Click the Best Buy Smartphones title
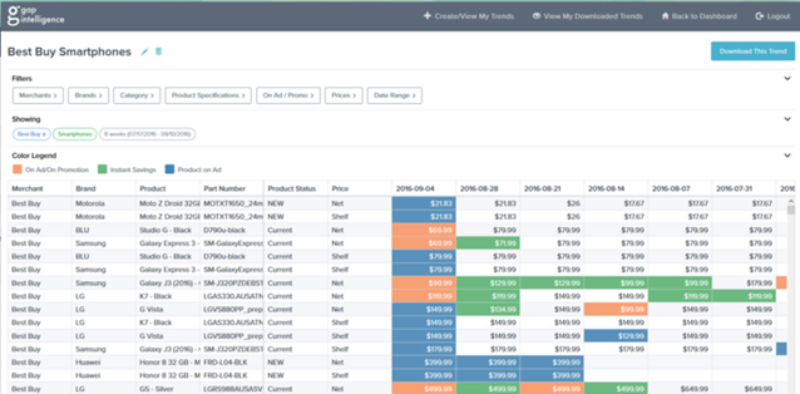This screenshot has height=394, width=800. click(69, 52)
